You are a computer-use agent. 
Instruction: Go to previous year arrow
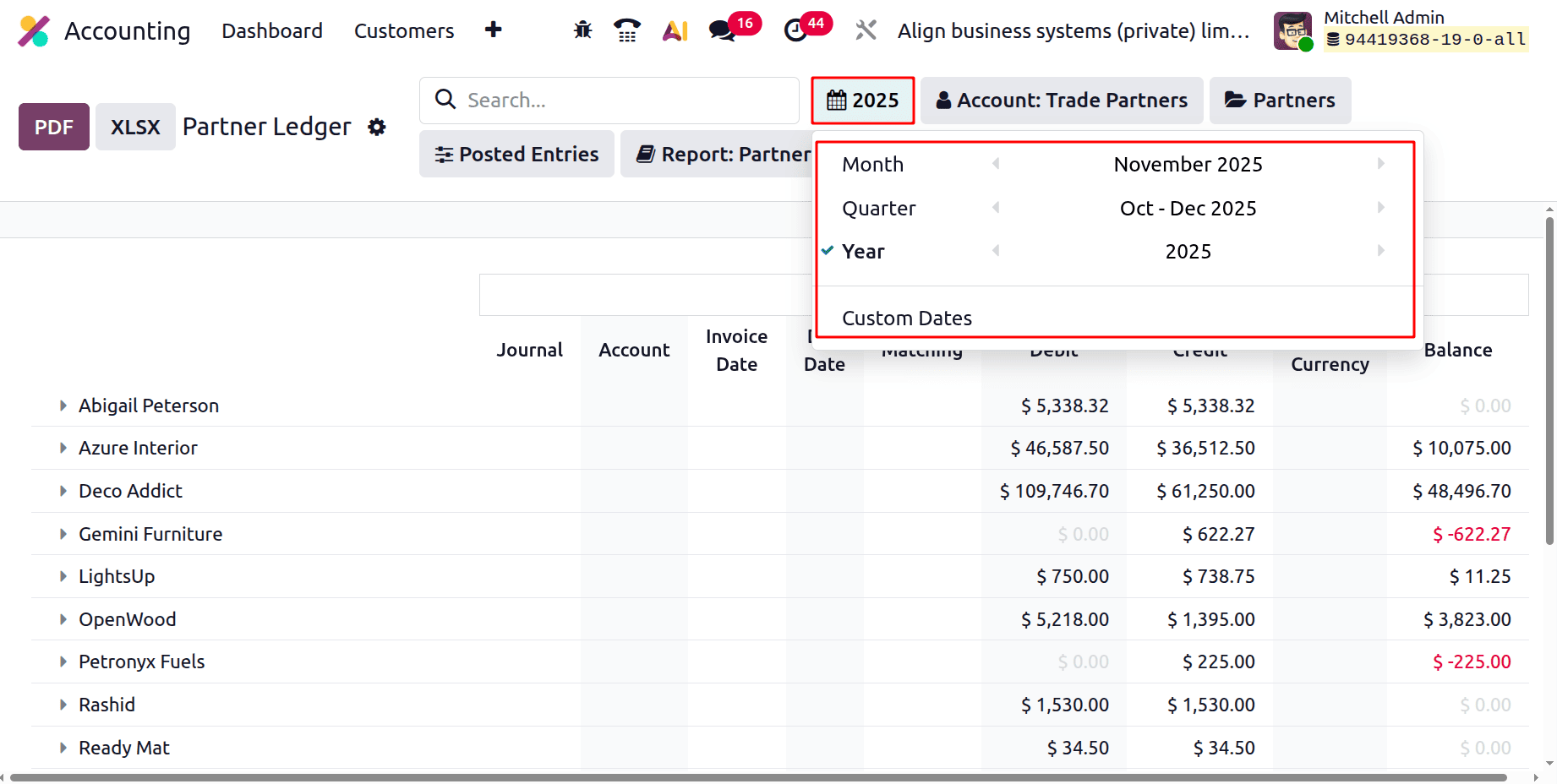(x=996, y=251)
